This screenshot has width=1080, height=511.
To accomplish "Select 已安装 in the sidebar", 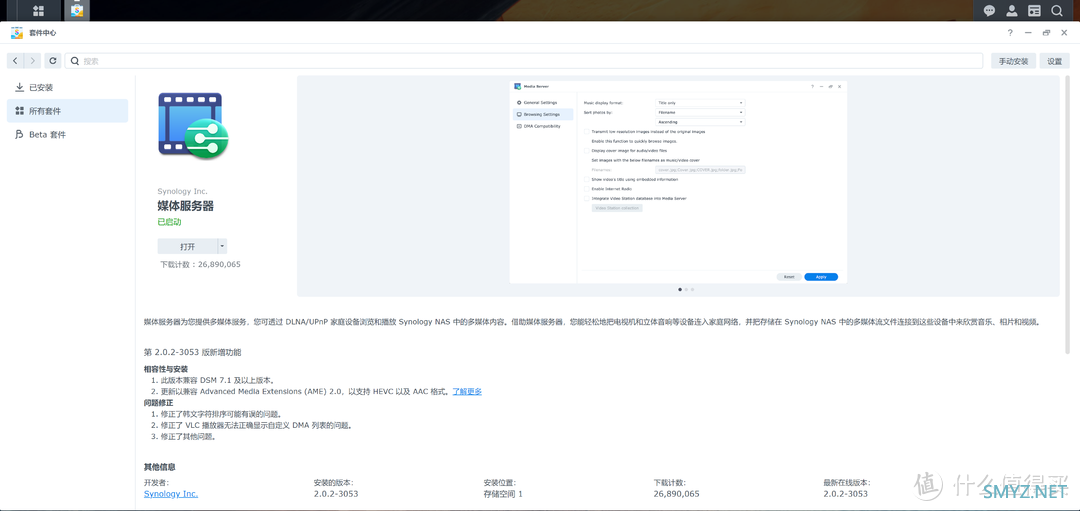I will pos(68,87).
